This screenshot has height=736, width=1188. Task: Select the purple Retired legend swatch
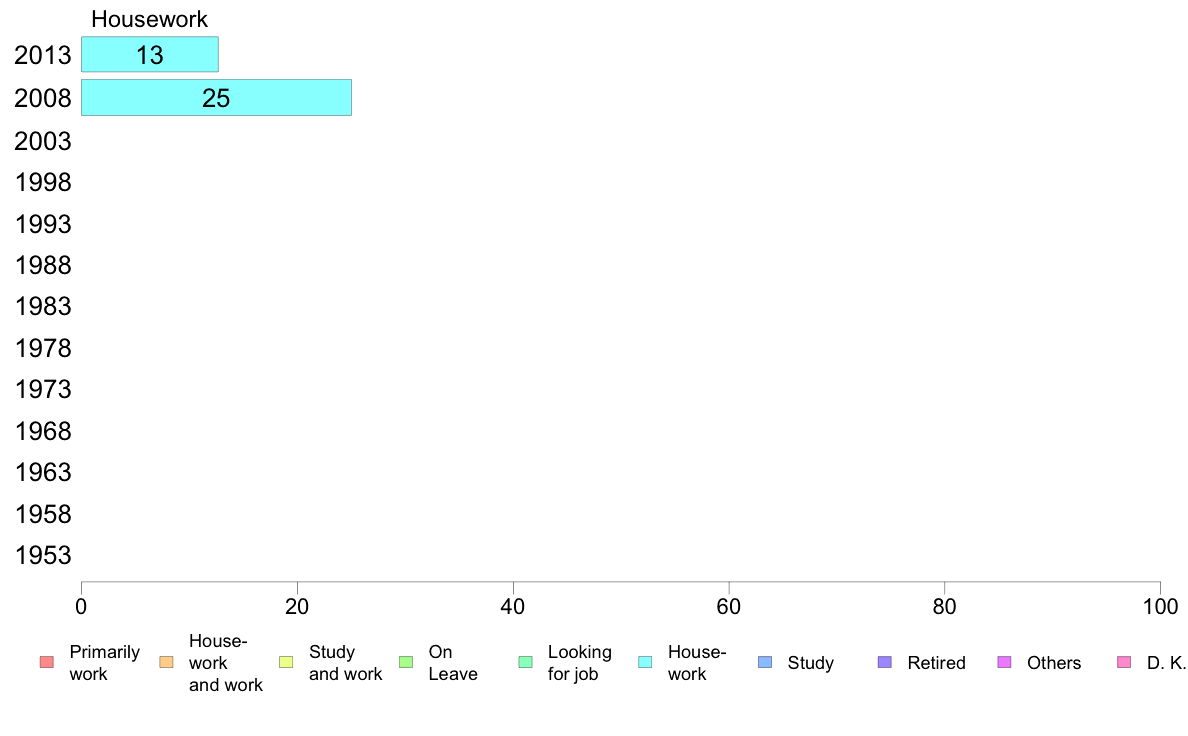(x=884, y=662)
